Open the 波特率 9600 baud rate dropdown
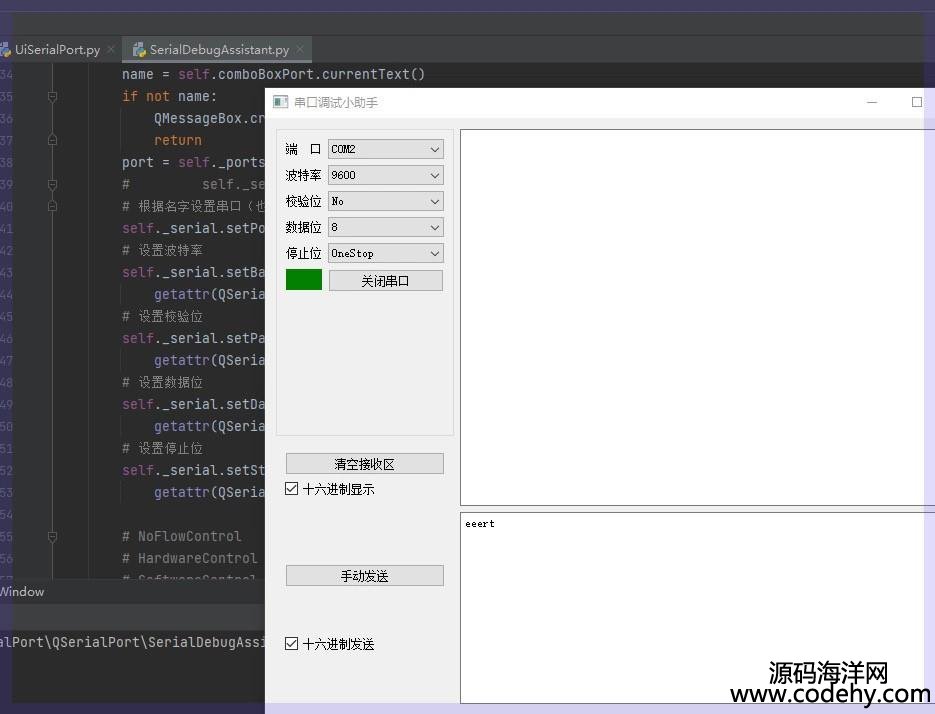935x714 pixels. click(385, 175)
